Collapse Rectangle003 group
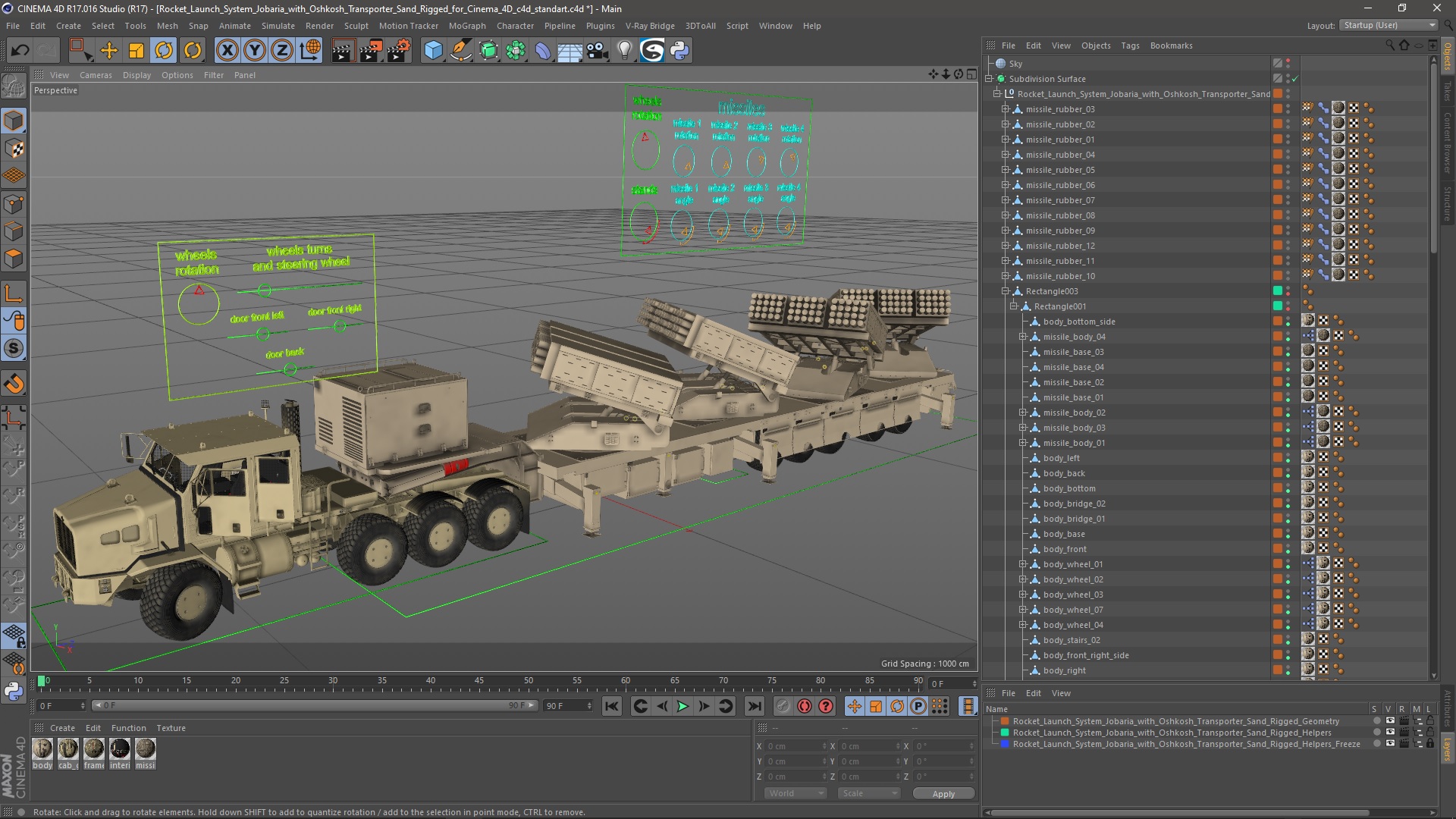 pos(1006,291)
